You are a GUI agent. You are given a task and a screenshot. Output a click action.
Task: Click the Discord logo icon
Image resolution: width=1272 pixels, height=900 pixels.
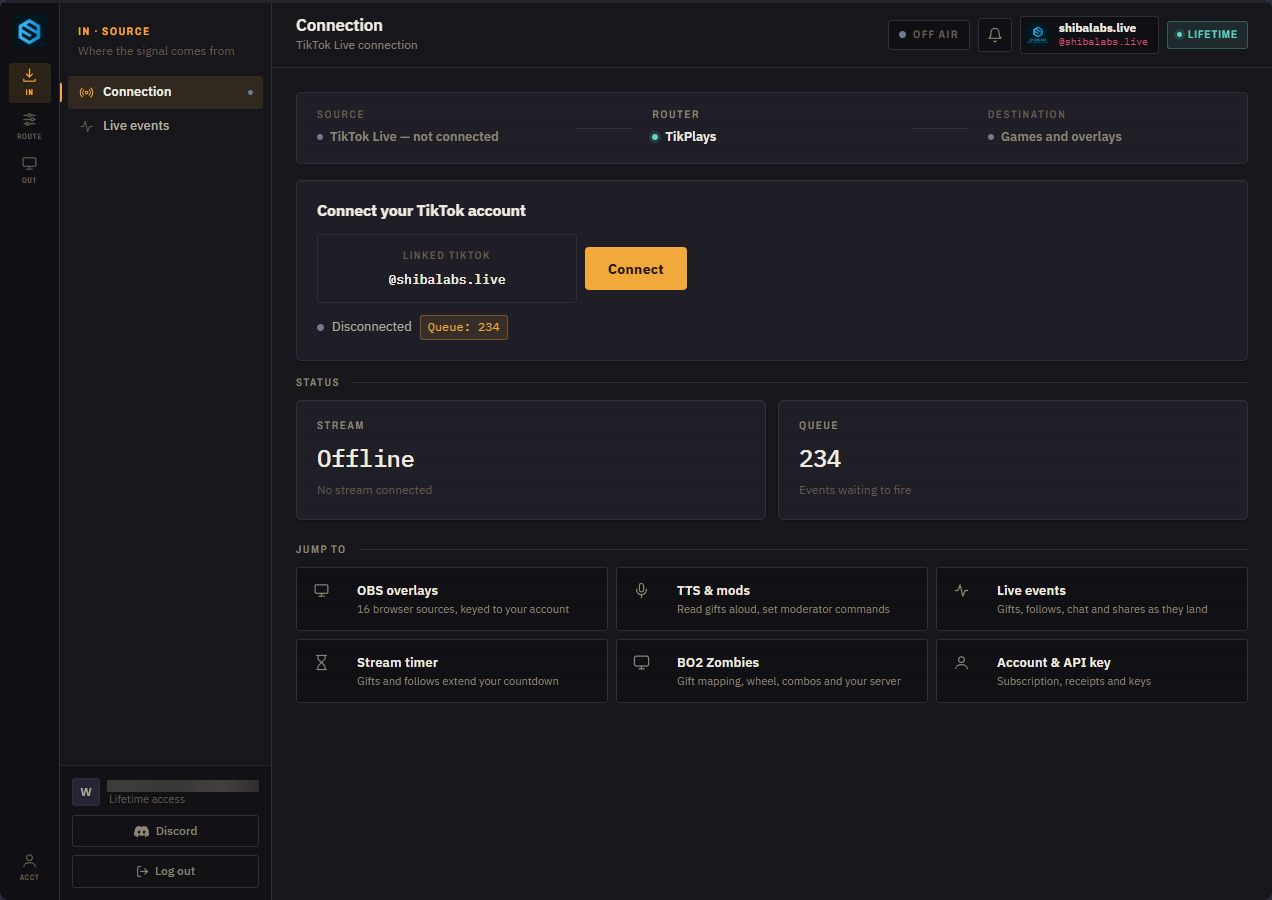[141, 831]
